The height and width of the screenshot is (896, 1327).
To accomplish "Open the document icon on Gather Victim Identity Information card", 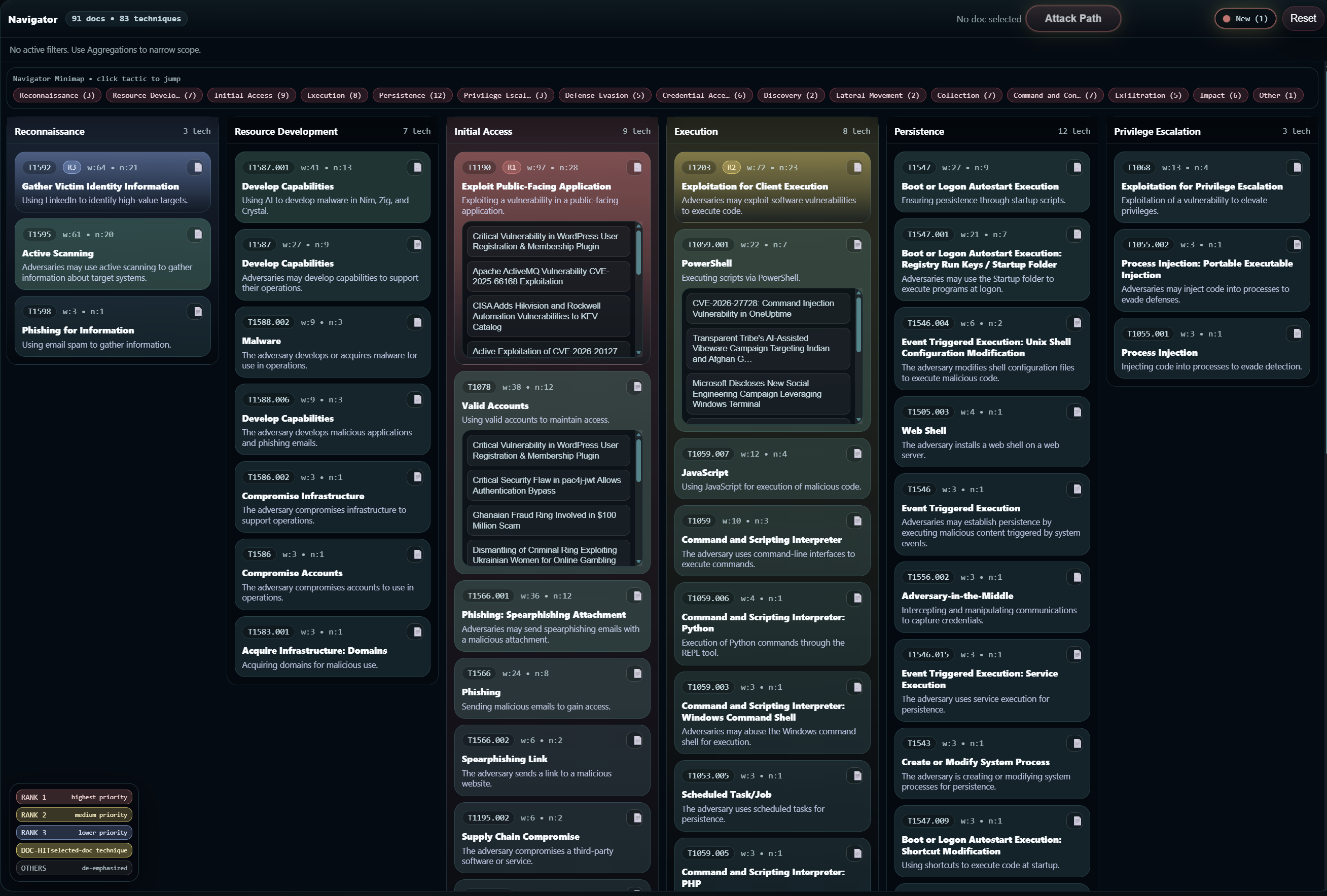I will tap(197, 167).
